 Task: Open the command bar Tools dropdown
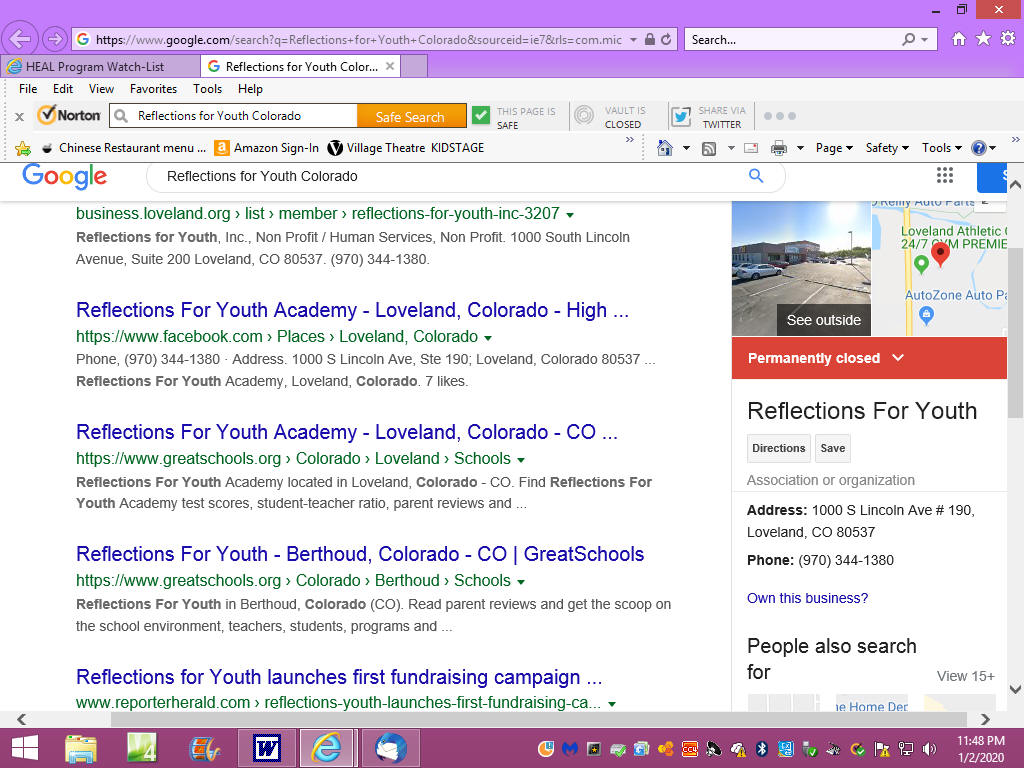point(942,148)
